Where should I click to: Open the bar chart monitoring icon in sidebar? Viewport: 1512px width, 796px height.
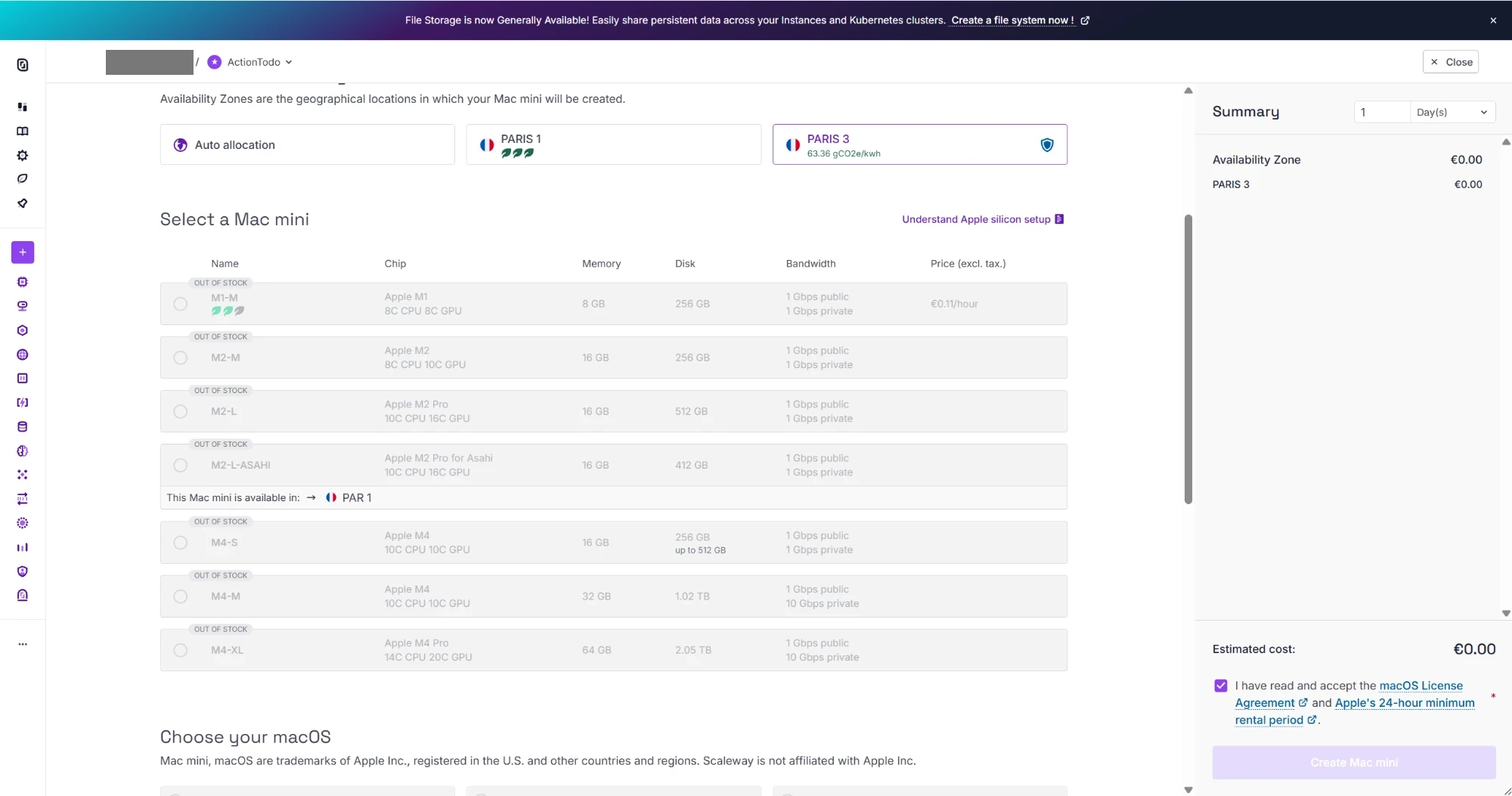(x=23, y=547)
